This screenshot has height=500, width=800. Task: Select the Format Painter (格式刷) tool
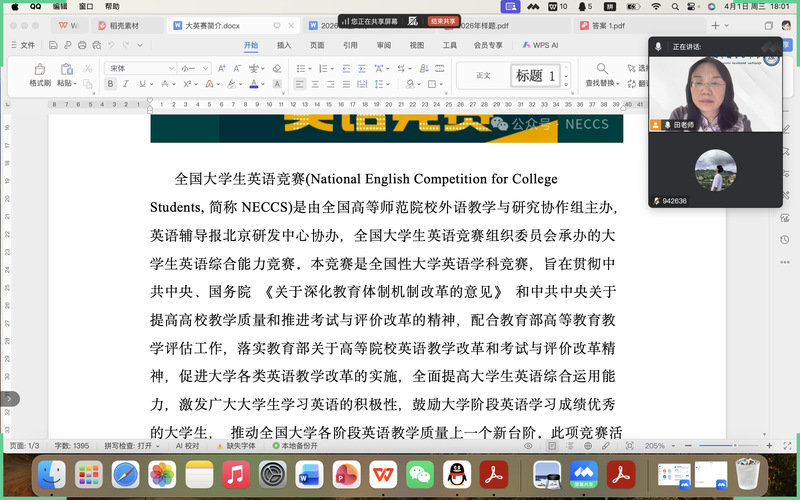(x=40, y=74)
